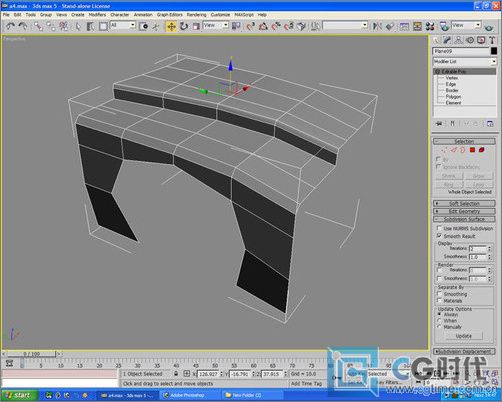Expand the Edit Geometry rollout
The image size is (502, 402).
click(x=464, y=211)
